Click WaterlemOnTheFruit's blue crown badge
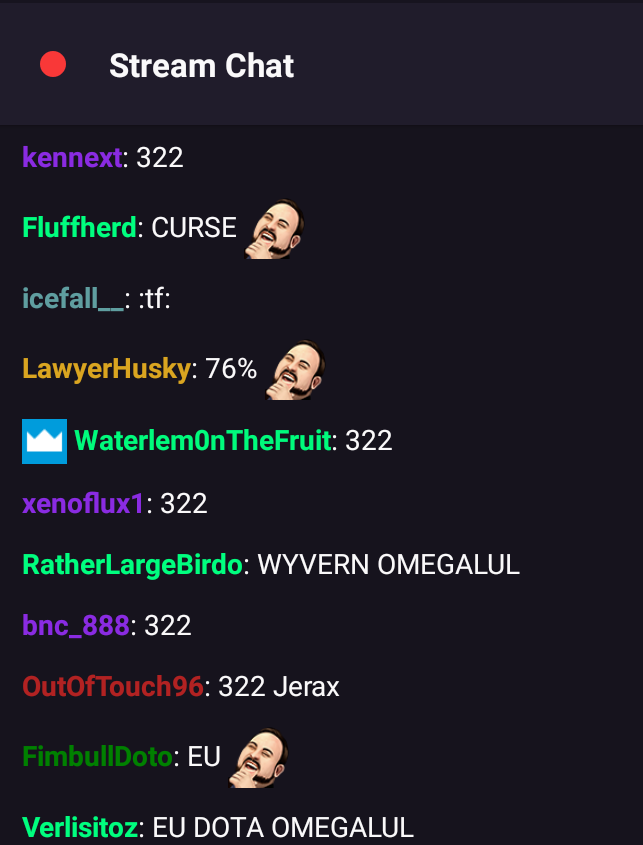Viewport: 643px width, 845px height. click(x=44, y=441)
